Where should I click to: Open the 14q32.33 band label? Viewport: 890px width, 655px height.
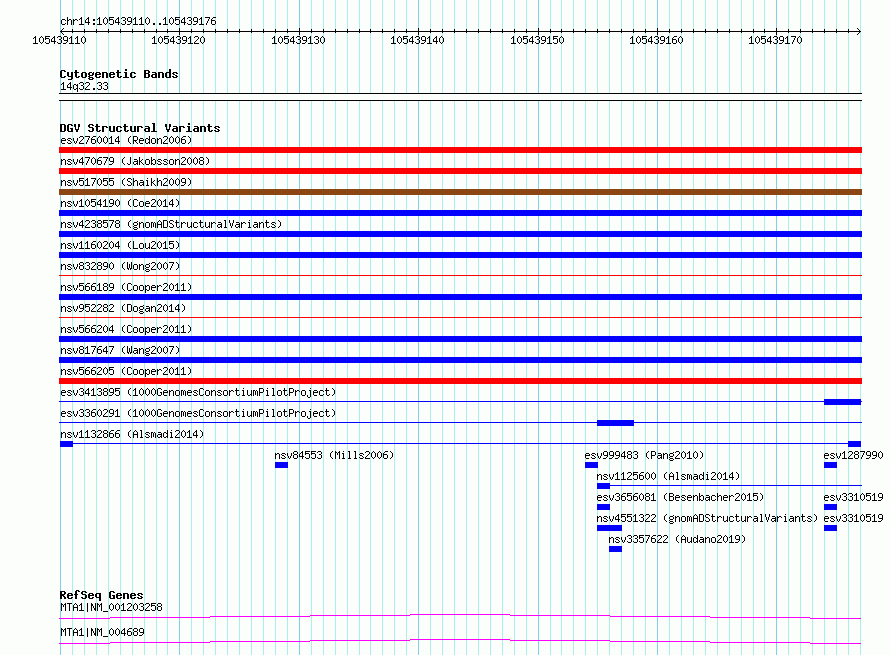pos(84,86)
